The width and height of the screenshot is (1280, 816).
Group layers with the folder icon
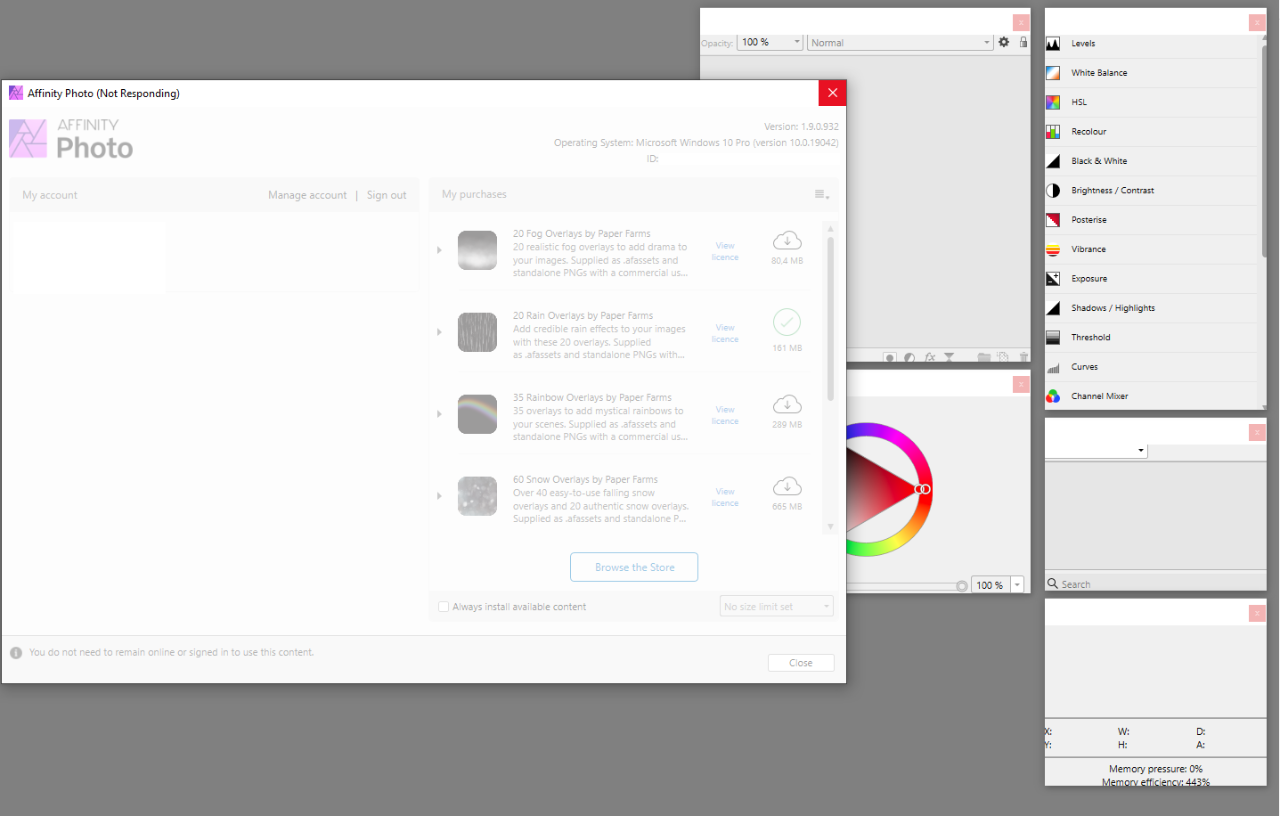click(984, 356)
